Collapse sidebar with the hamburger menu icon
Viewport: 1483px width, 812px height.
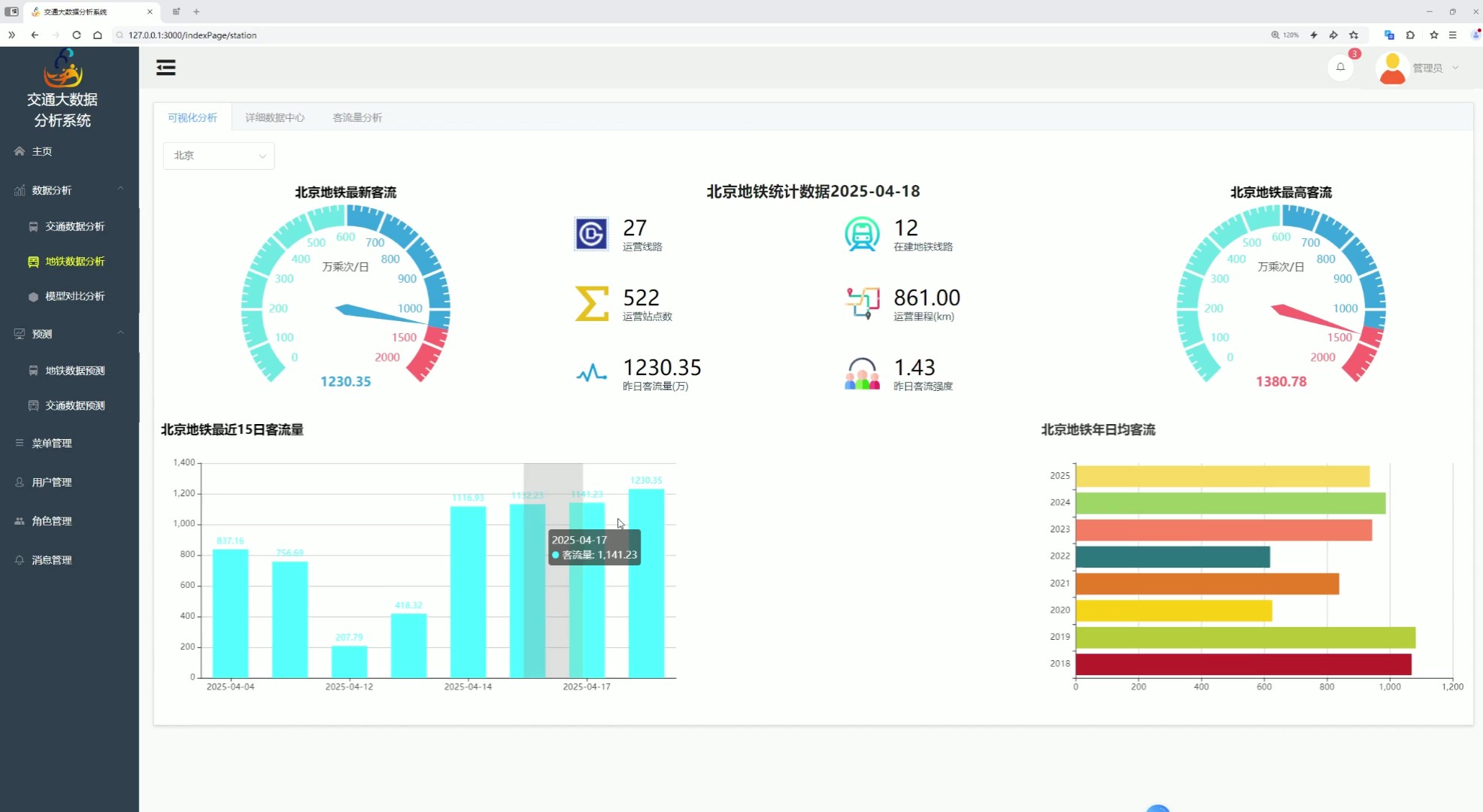(x=165, y=68)
